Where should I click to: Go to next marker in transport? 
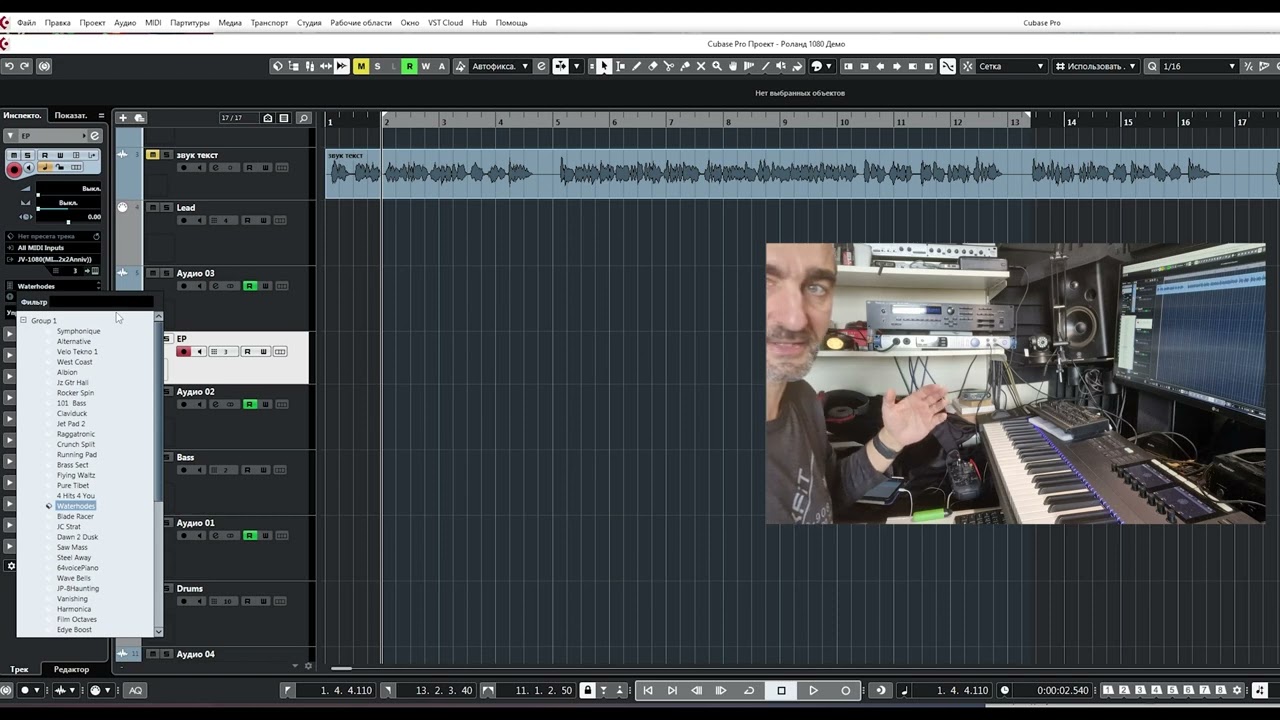click(x=672, y=690)
